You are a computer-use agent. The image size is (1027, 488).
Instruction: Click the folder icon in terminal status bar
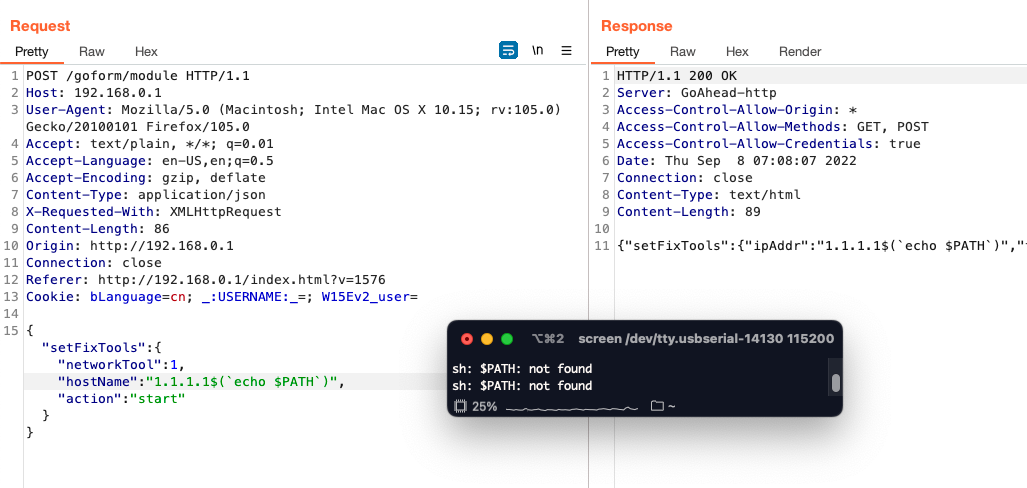(657, 406)
